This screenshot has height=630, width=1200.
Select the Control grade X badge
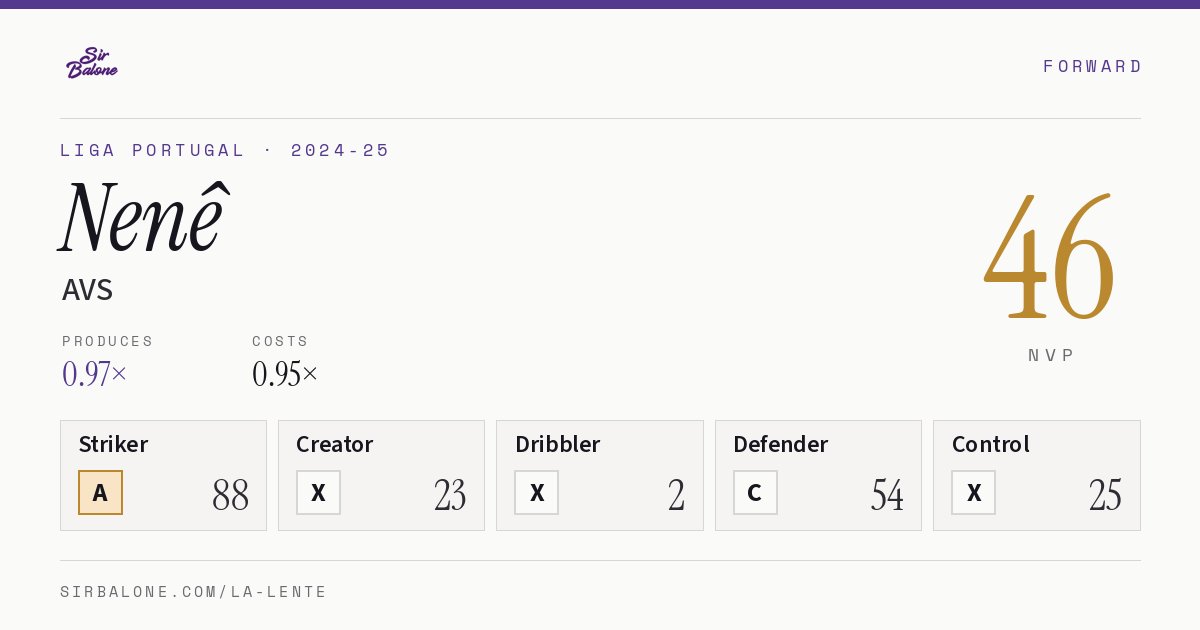coord(973,492)
